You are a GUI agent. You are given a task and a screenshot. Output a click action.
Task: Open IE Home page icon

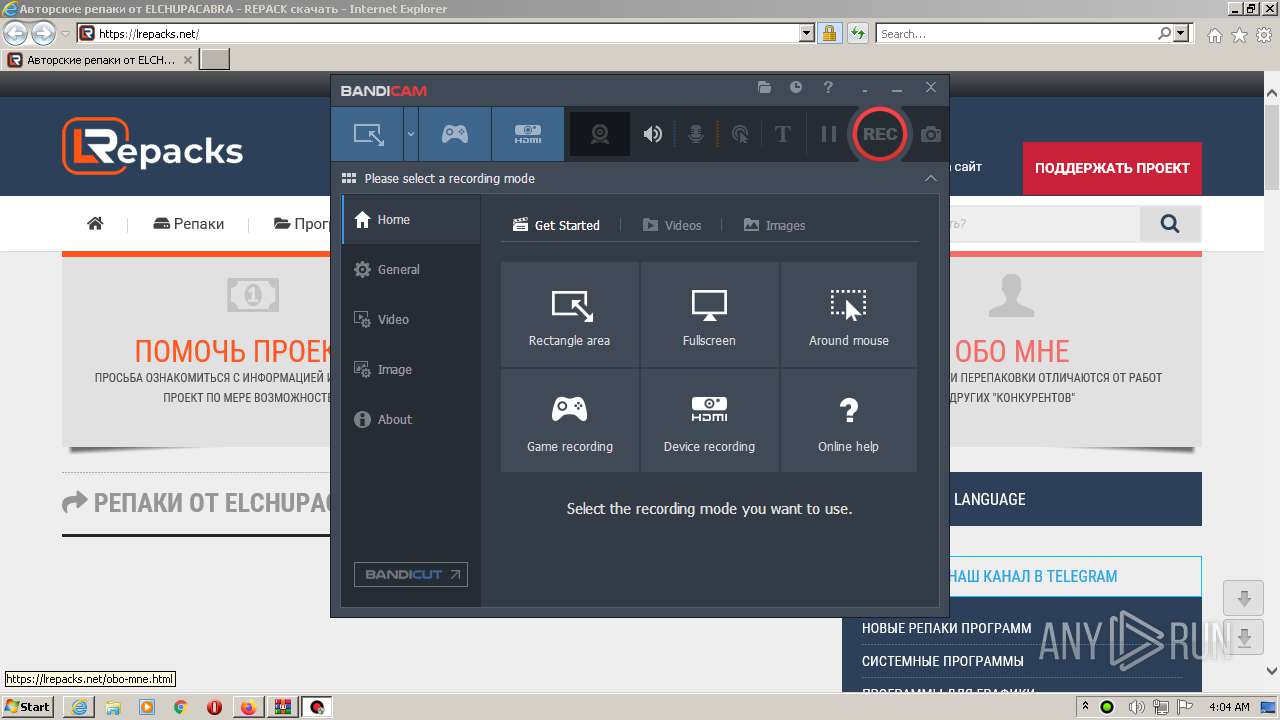tap(1214, 34)
